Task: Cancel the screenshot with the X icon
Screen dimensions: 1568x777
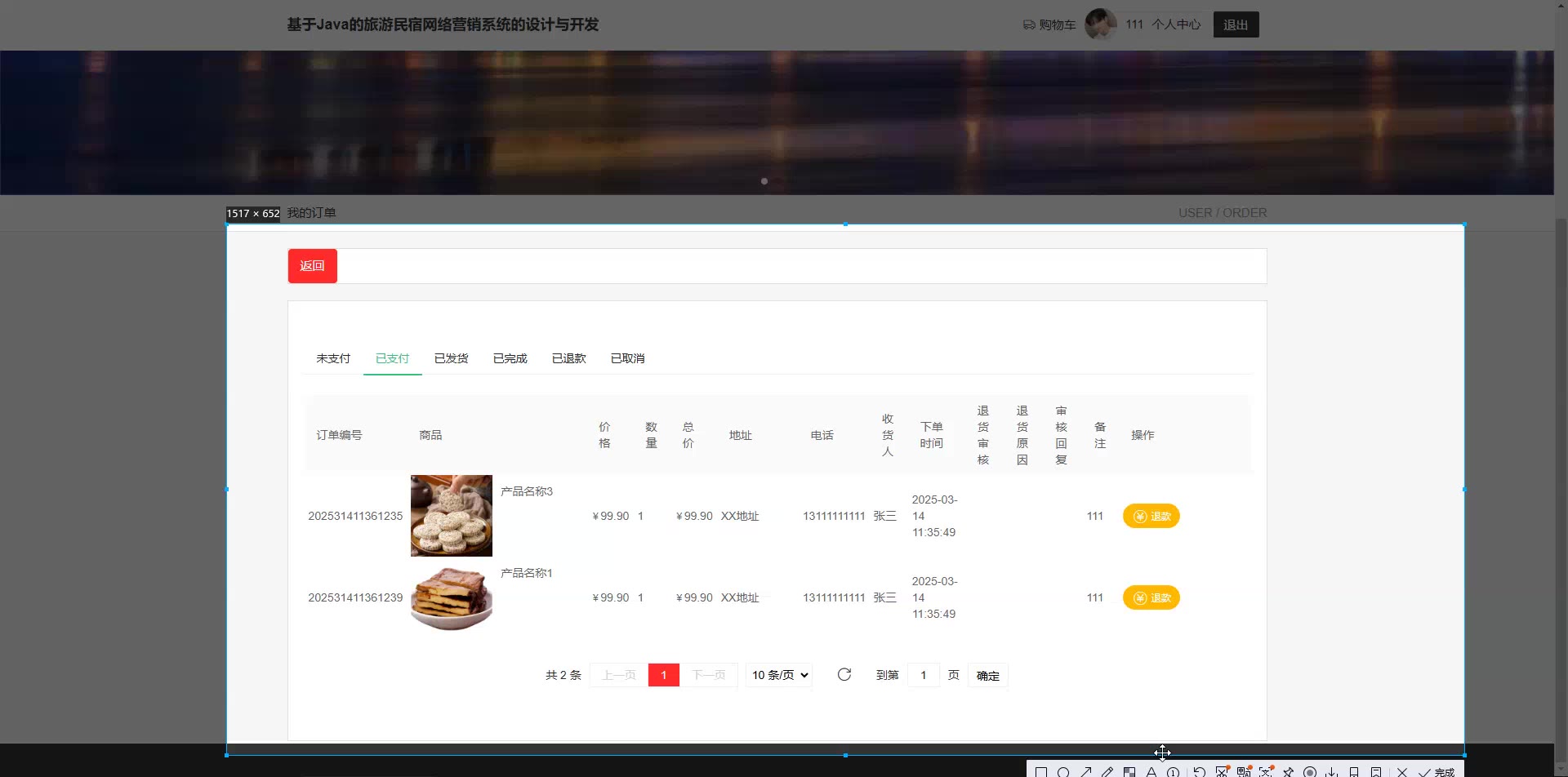Action: click(x=1402, y=772)
